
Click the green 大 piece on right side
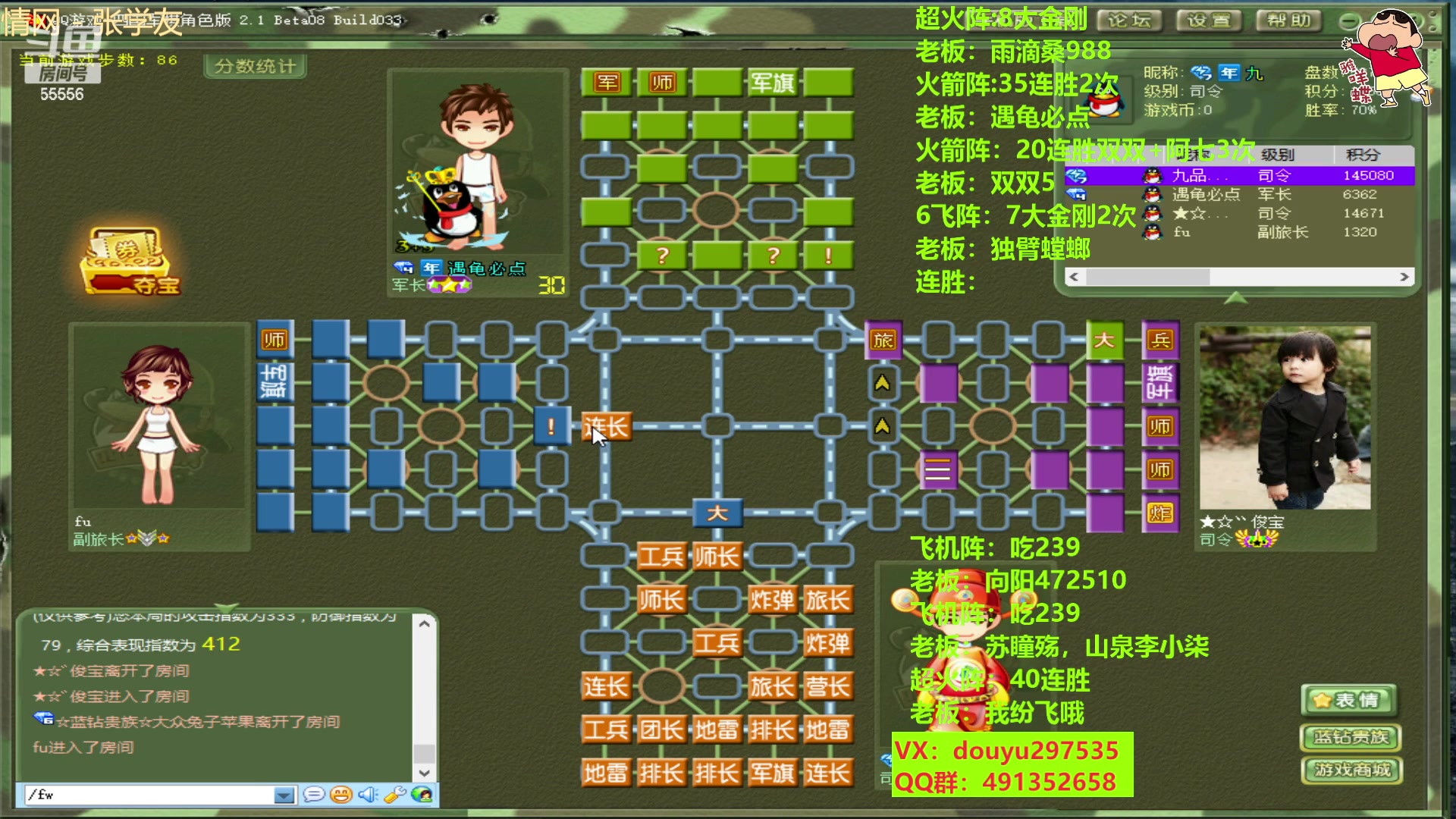pyautogui.click(x=1105, y=340)
